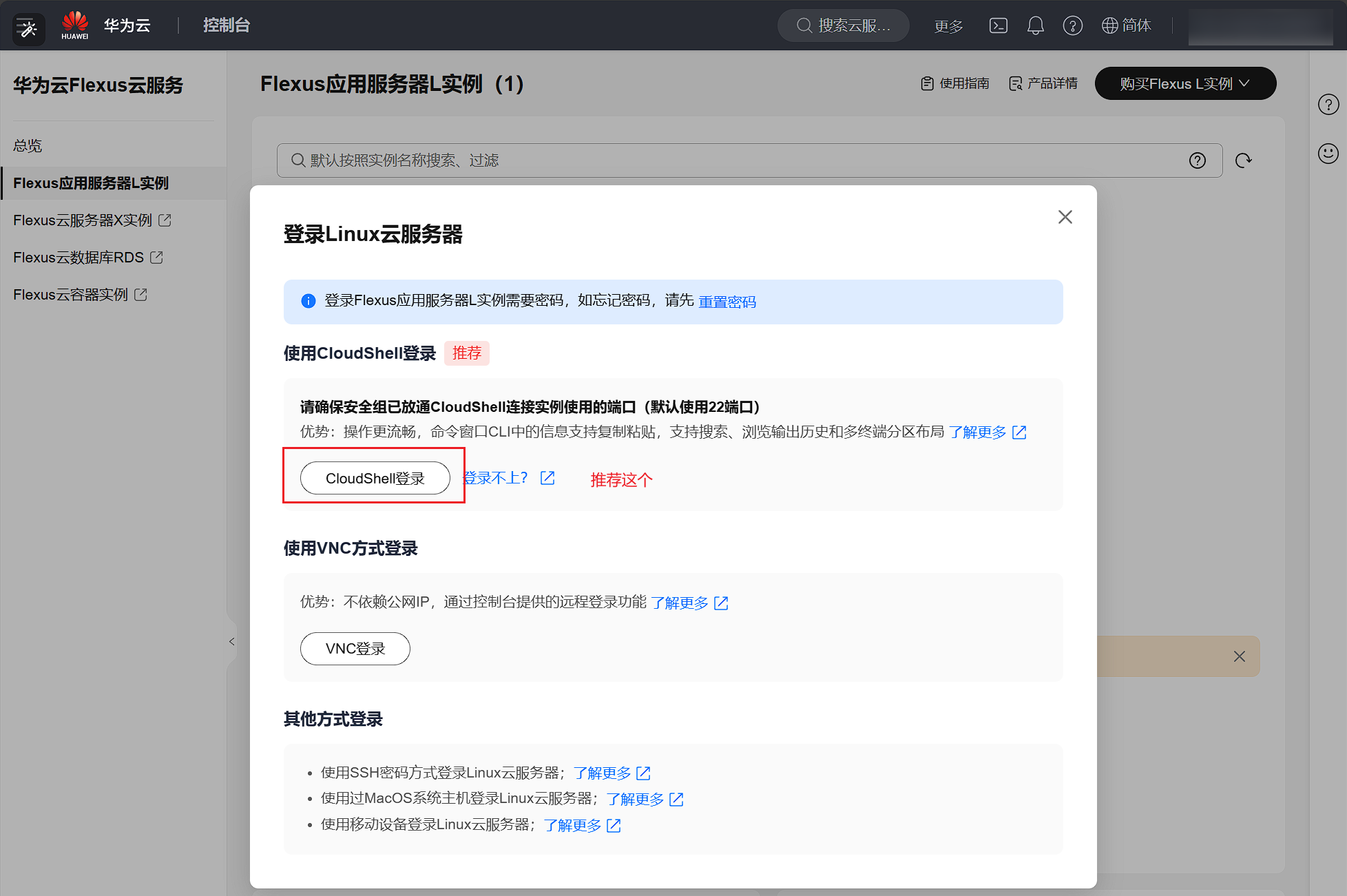Open the 更多 menu in top bar

948,26
